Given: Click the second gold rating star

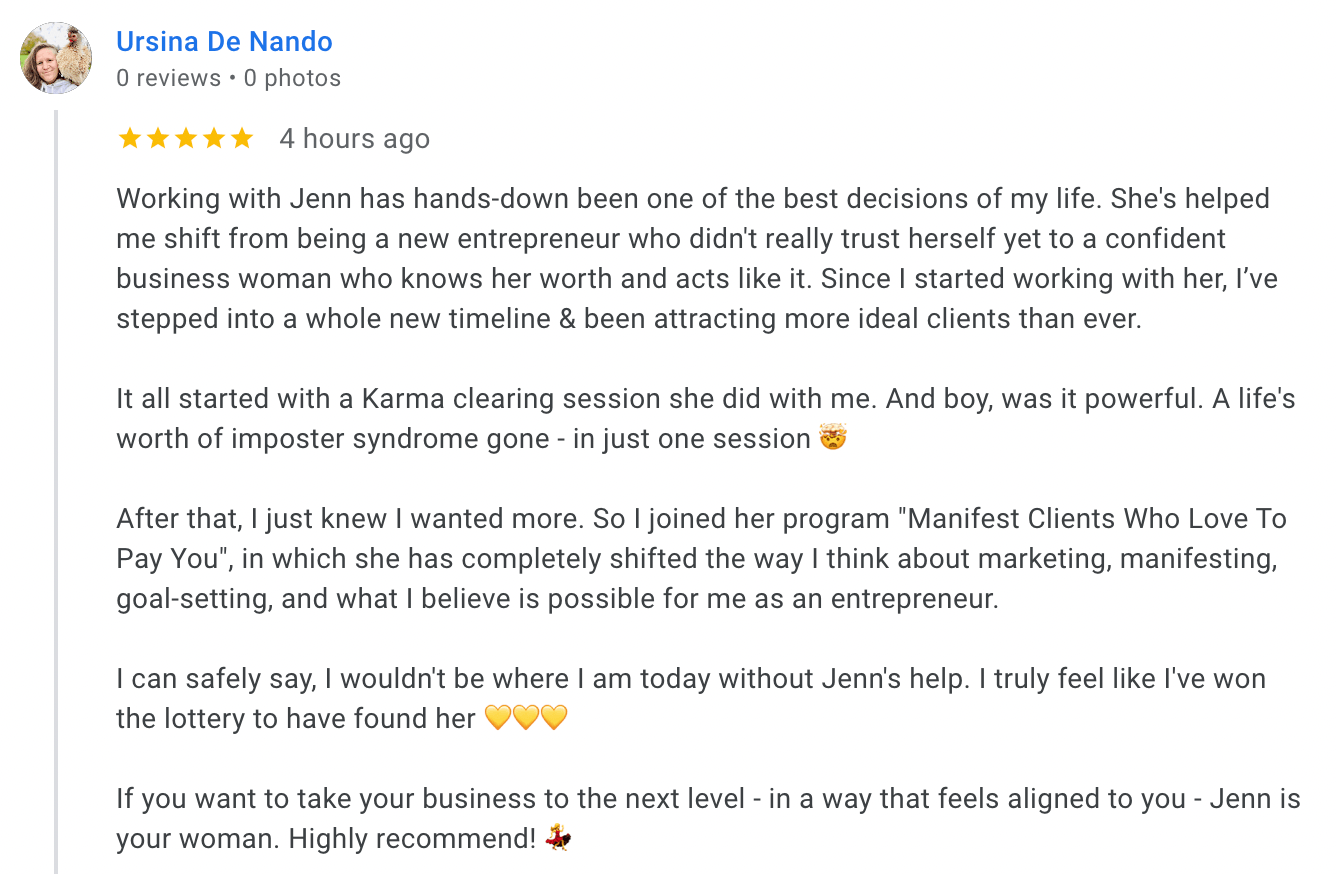Looking at the screenshot, I should (158, 138).
